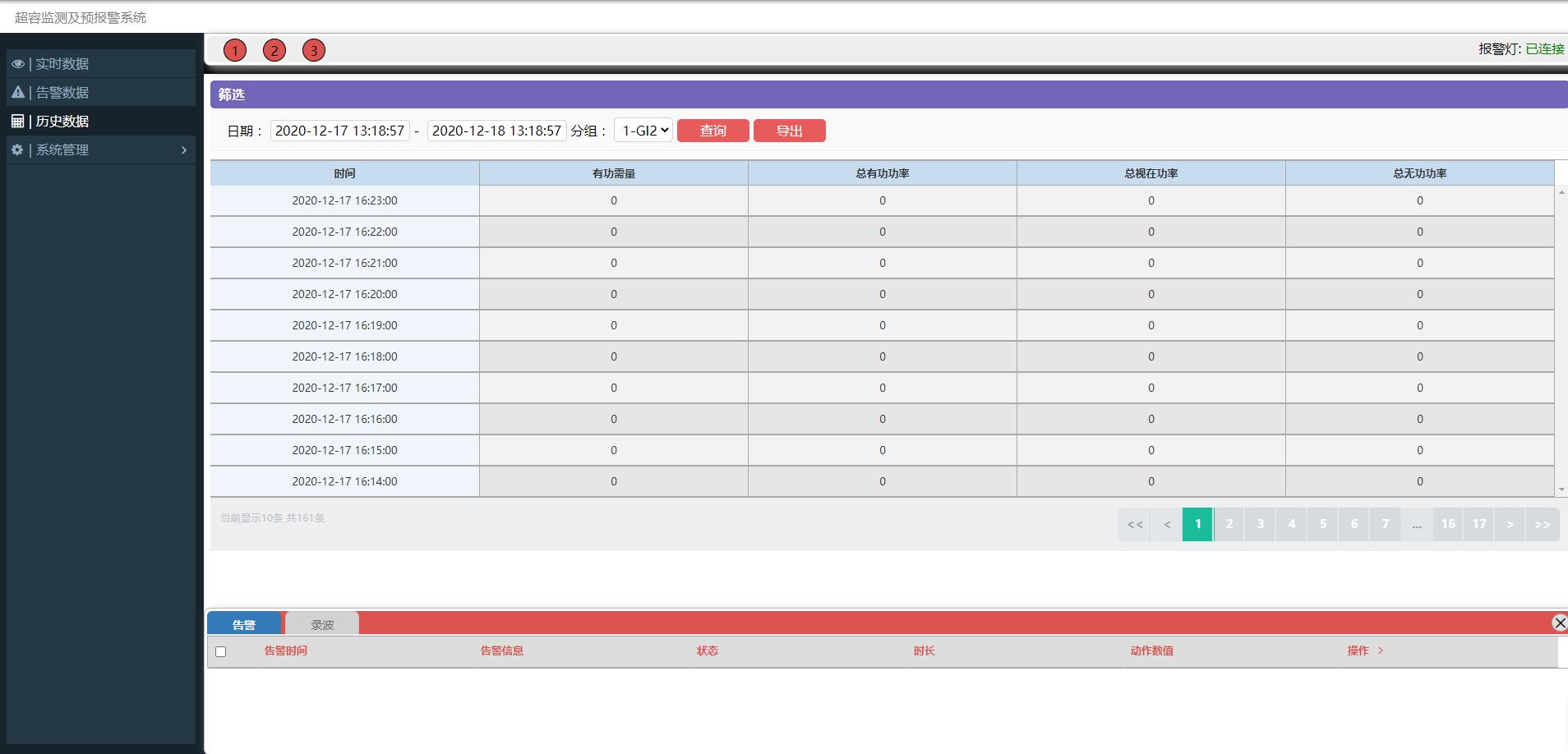Screen dimensions: 1568x754
Task: Open the group dropdown showing 1-GI2
Action: [643, 131]
